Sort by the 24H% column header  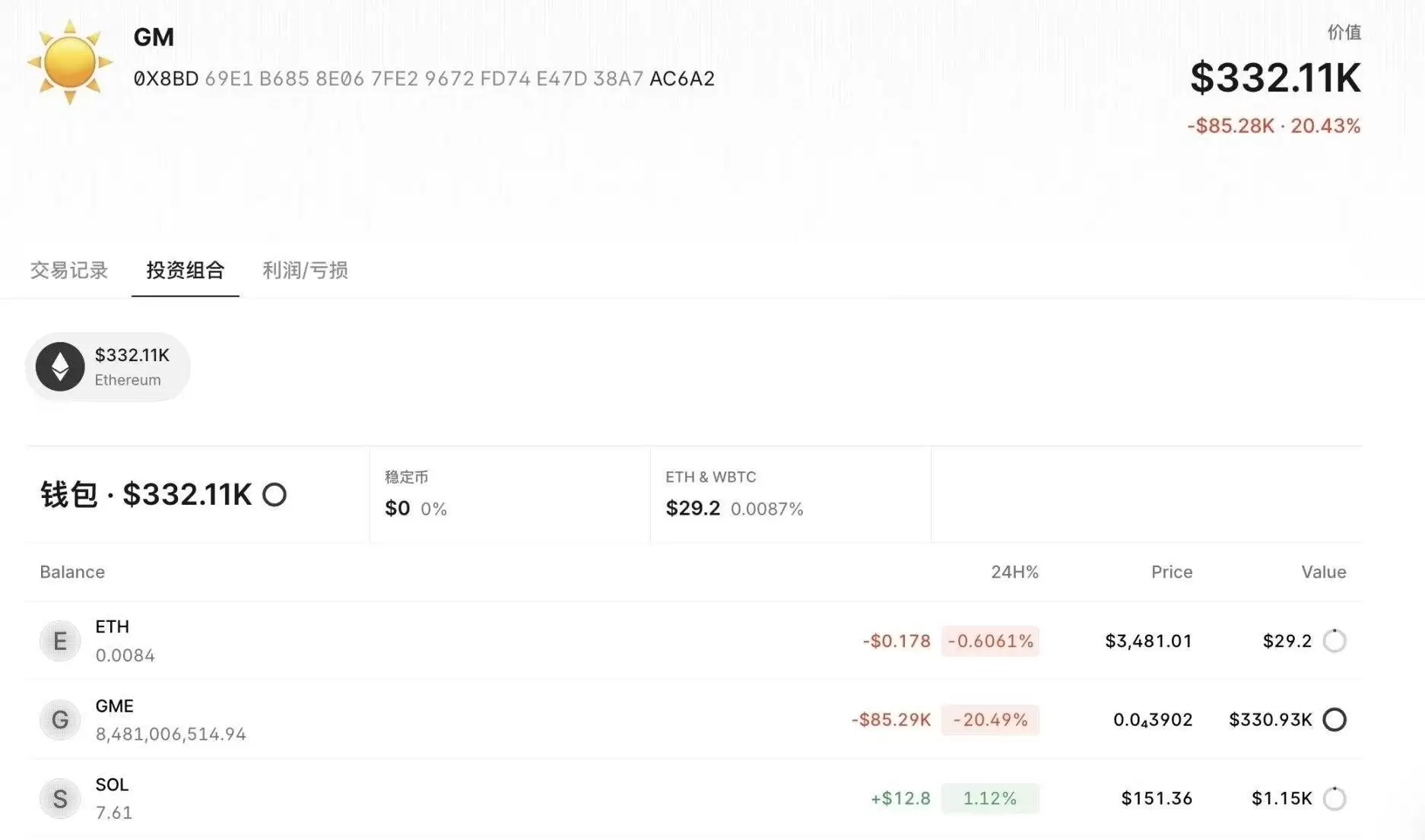(1014, 572)
